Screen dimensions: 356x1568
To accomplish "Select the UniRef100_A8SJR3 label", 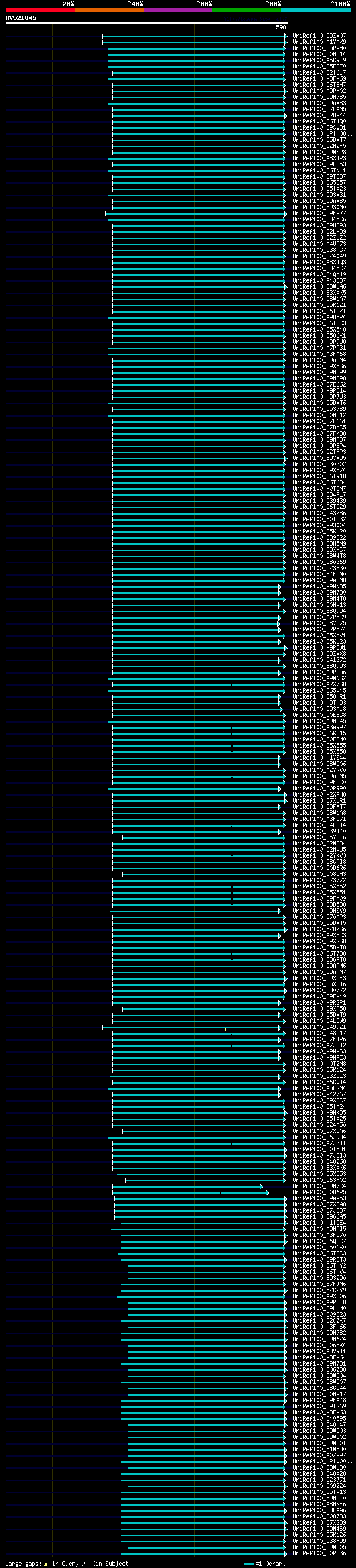I will point(319,159).
